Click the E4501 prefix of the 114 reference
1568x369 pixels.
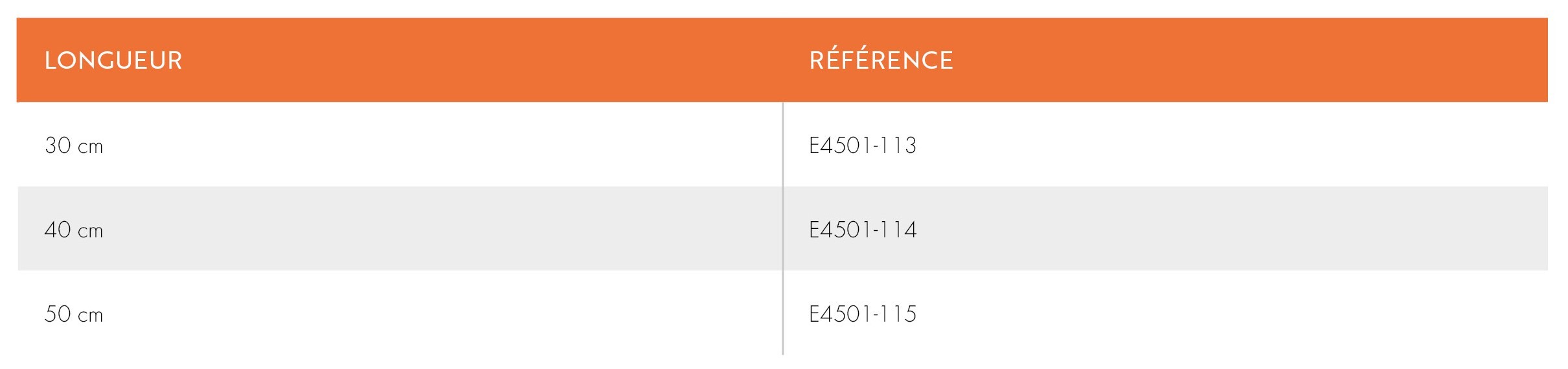(840, 230)
